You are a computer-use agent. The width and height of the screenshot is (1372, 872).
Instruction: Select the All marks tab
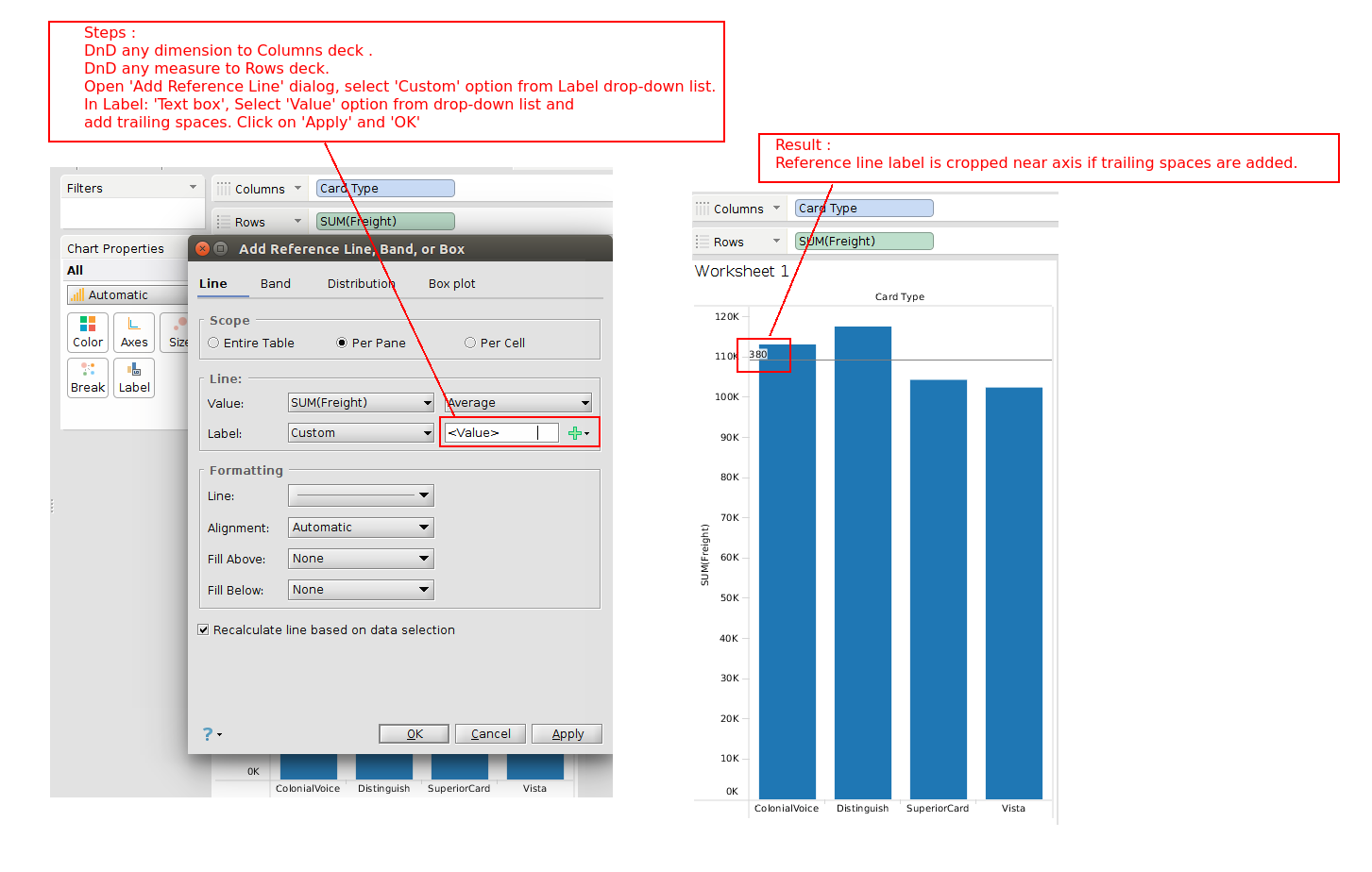click(x=76, y=271)
